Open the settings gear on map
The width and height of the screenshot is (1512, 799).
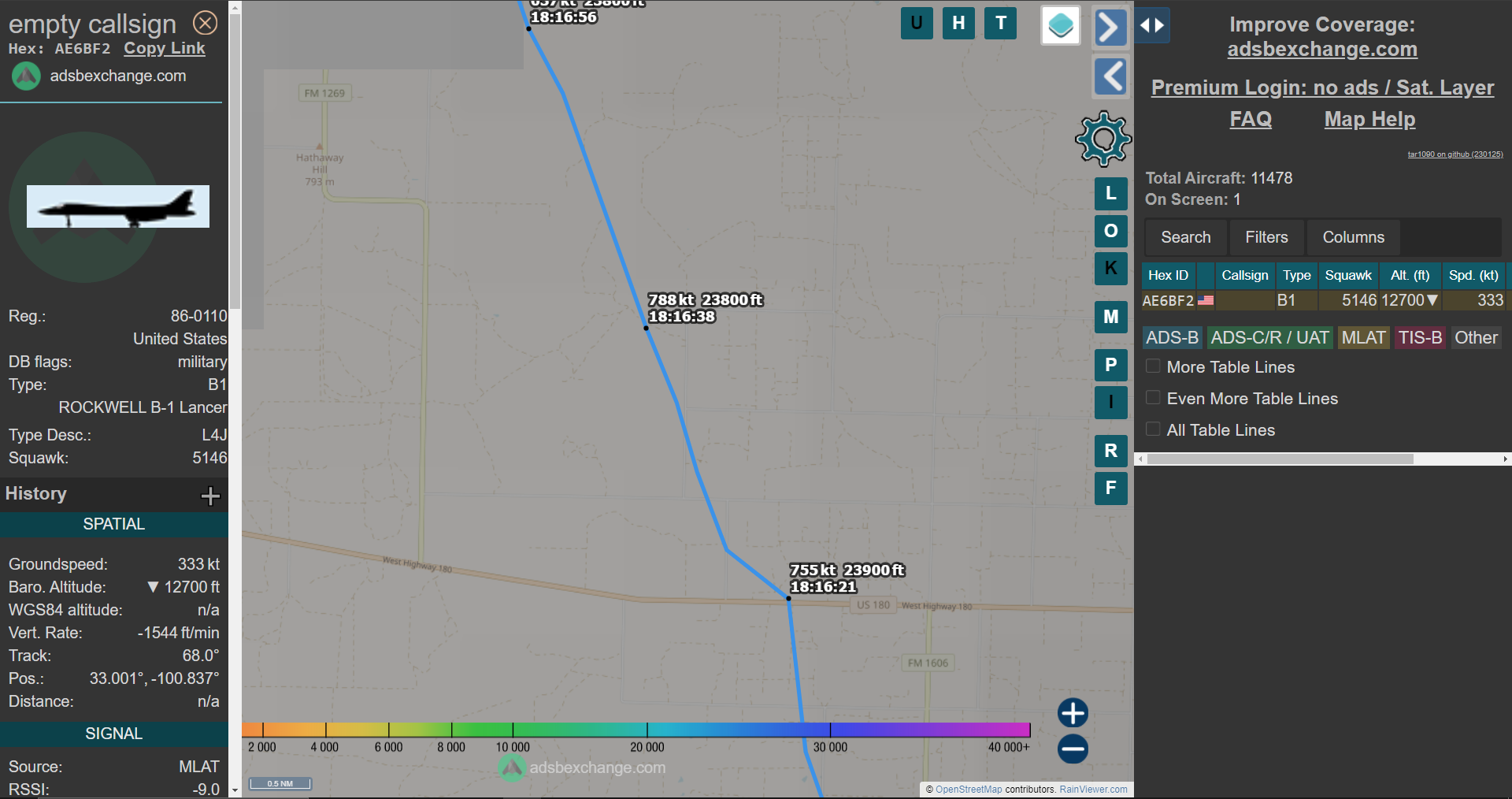(x=1103, y=139)
